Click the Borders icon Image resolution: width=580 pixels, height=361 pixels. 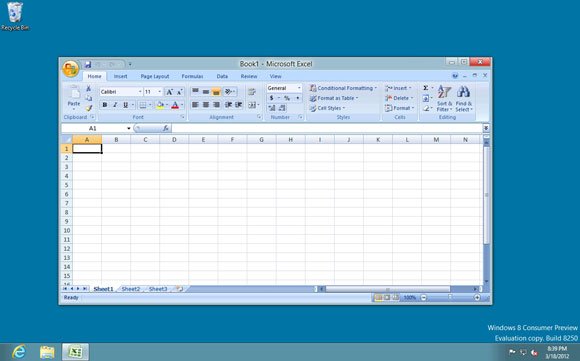point(142,105)
